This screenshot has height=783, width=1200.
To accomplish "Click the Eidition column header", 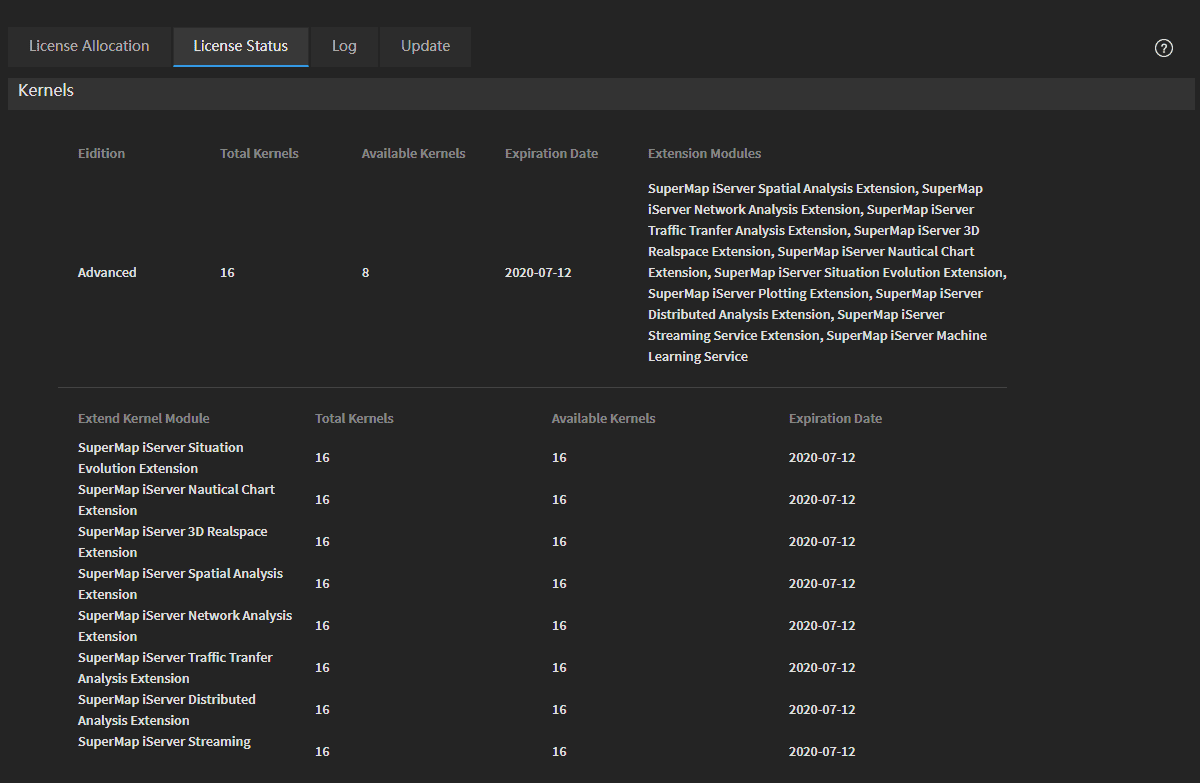I will (x=101, y=154).
